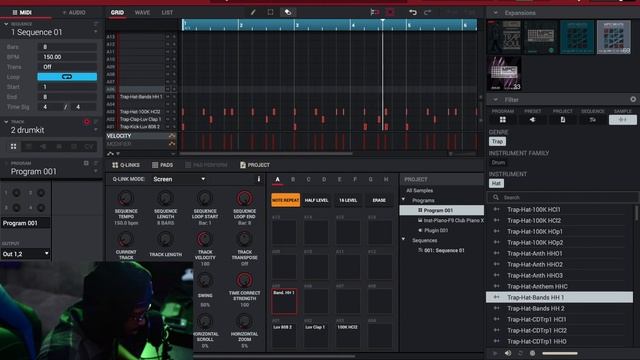Click the undo arrow icon
This screenshot has width=640, height=360.
coord(413,12)
